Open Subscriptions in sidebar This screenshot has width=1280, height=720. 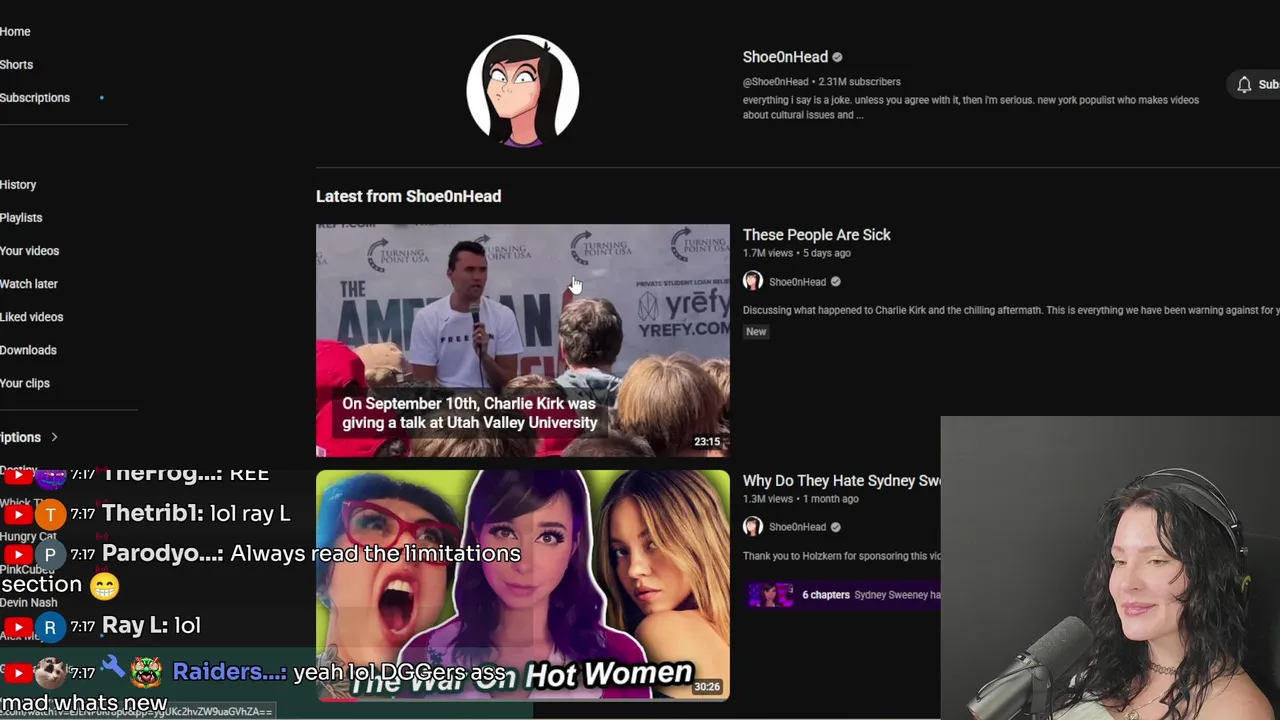pos(35,98)
